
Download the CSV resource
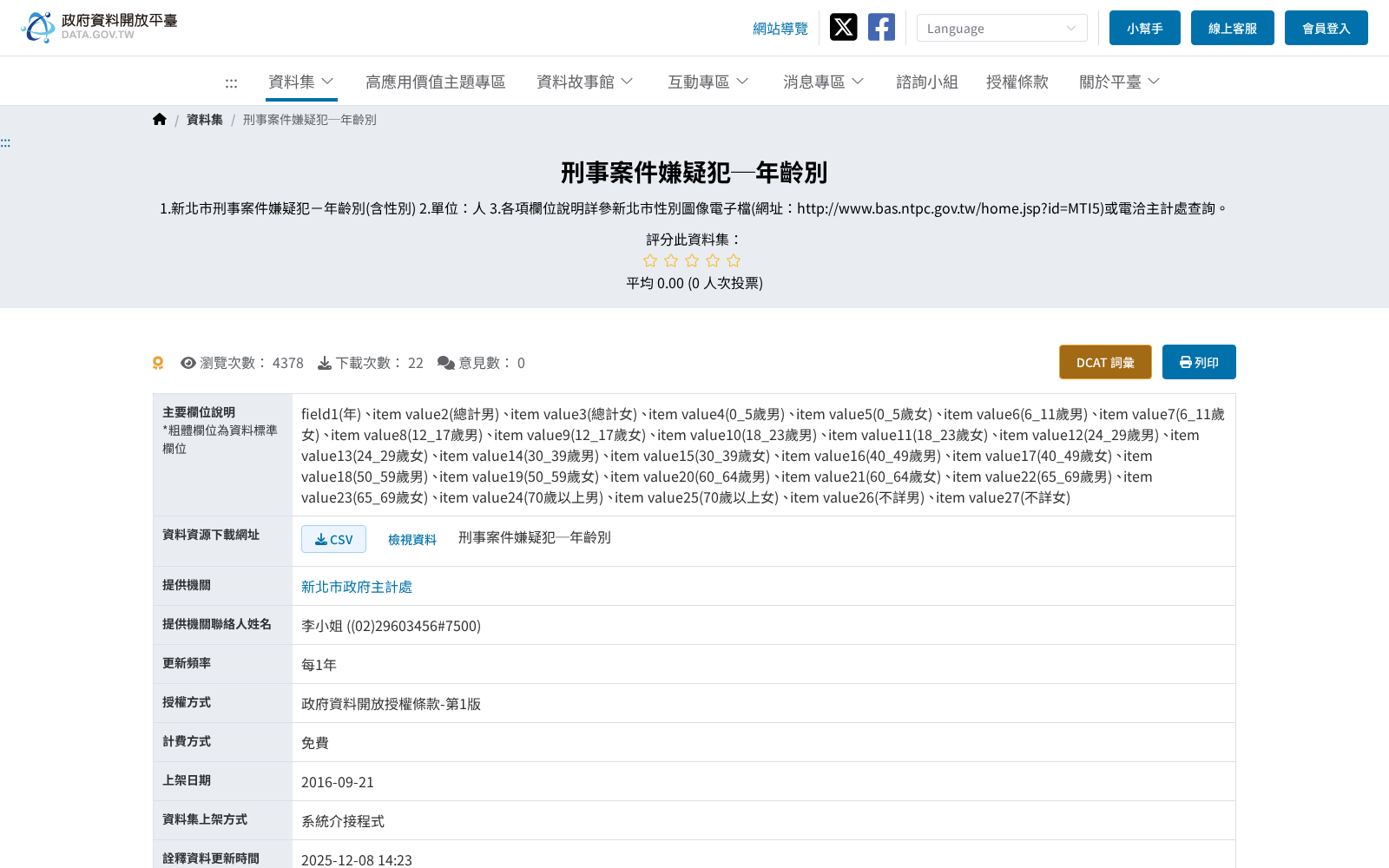pyautogui.click(x=333, y=539)
